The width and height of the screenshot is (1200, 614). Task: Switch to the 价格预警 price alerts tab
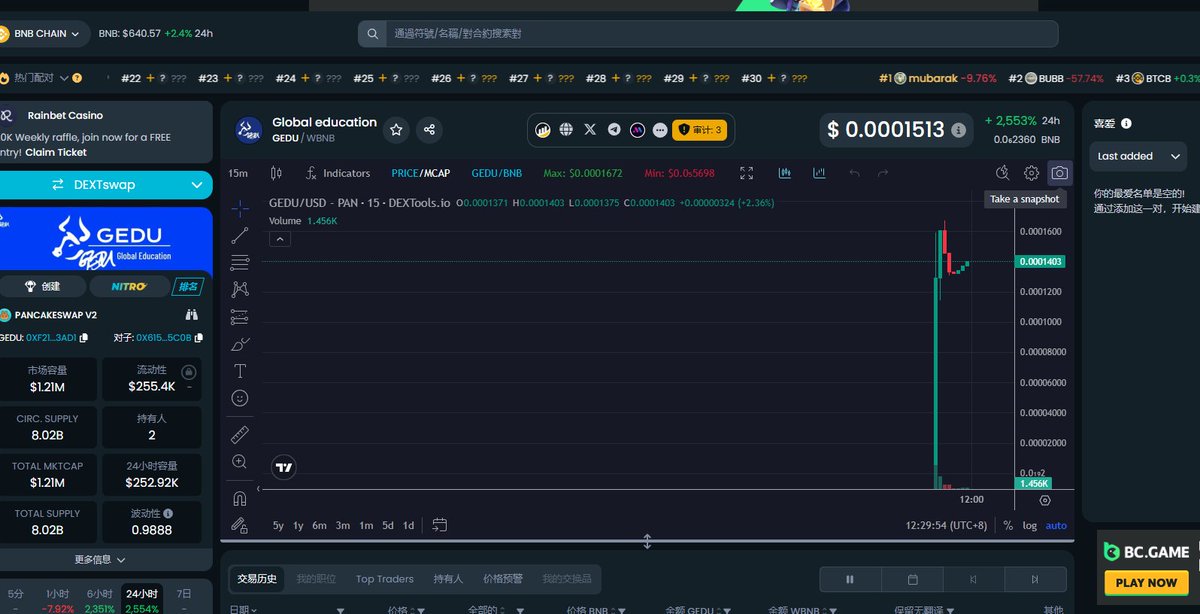click(503, 579)
